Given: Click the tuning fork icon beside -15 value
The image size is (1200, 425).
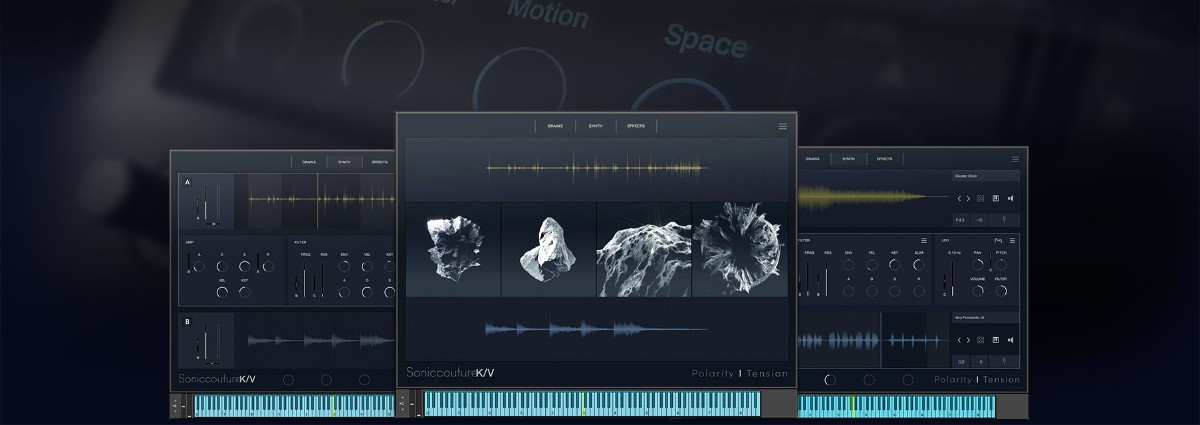Looking at the screenshot, I should tap(1004, 220).
